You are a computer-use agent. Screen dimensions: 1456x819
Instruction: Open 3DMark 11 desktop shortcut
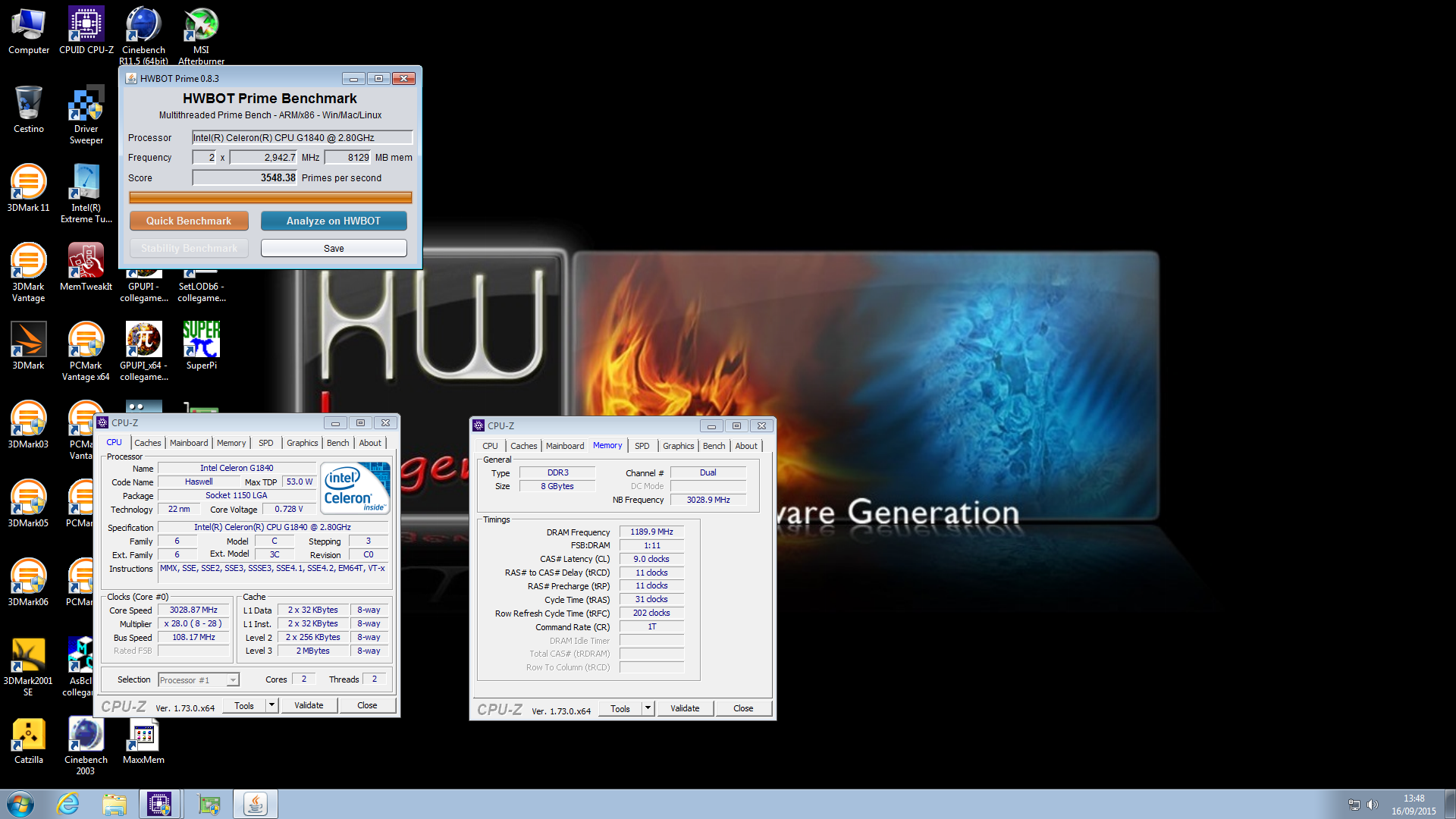(29, 189)
